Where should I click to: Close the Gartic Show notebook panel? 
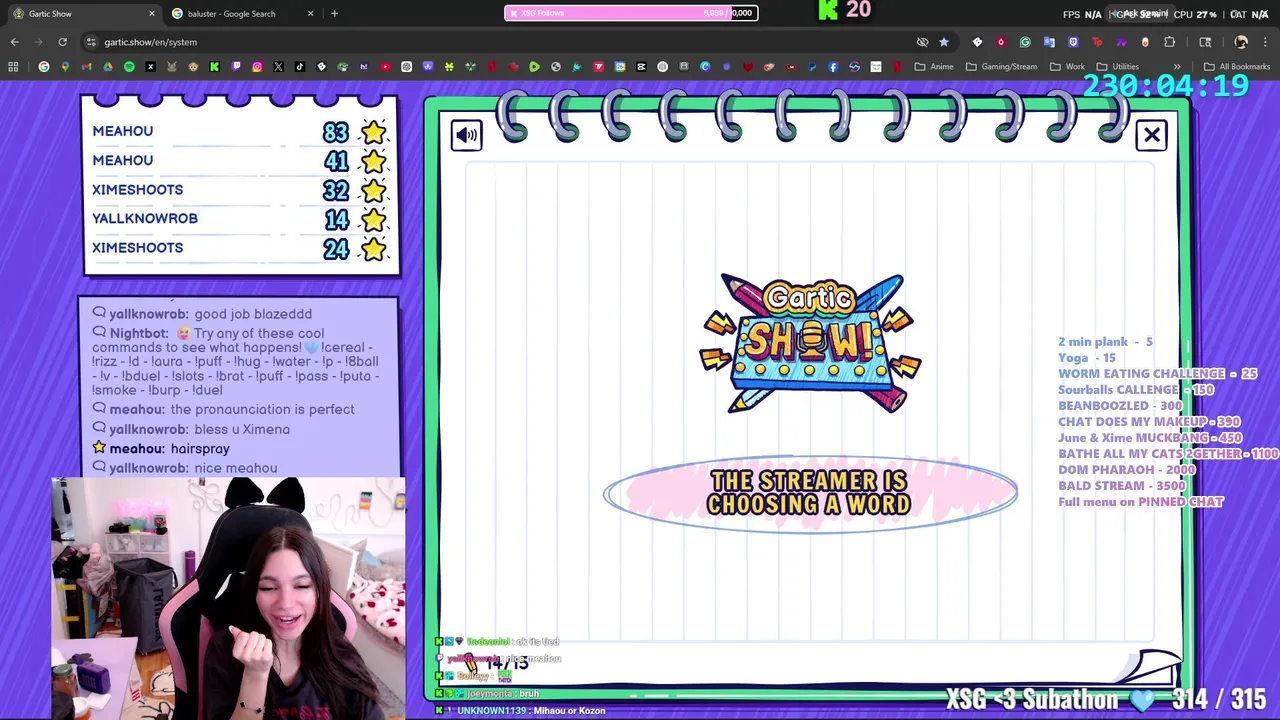1152,135
